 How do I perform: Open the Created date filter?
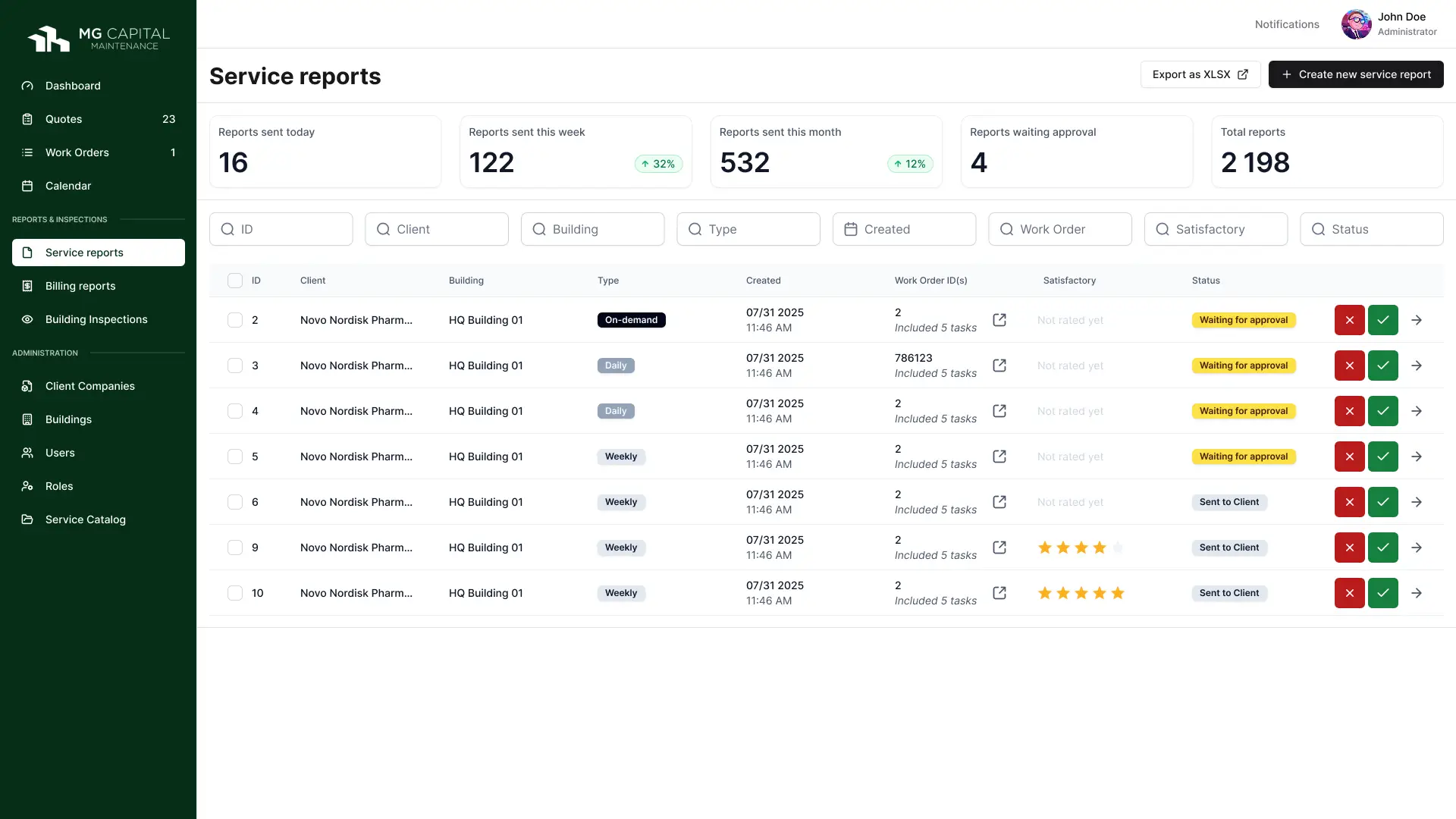tap(904, 229)
